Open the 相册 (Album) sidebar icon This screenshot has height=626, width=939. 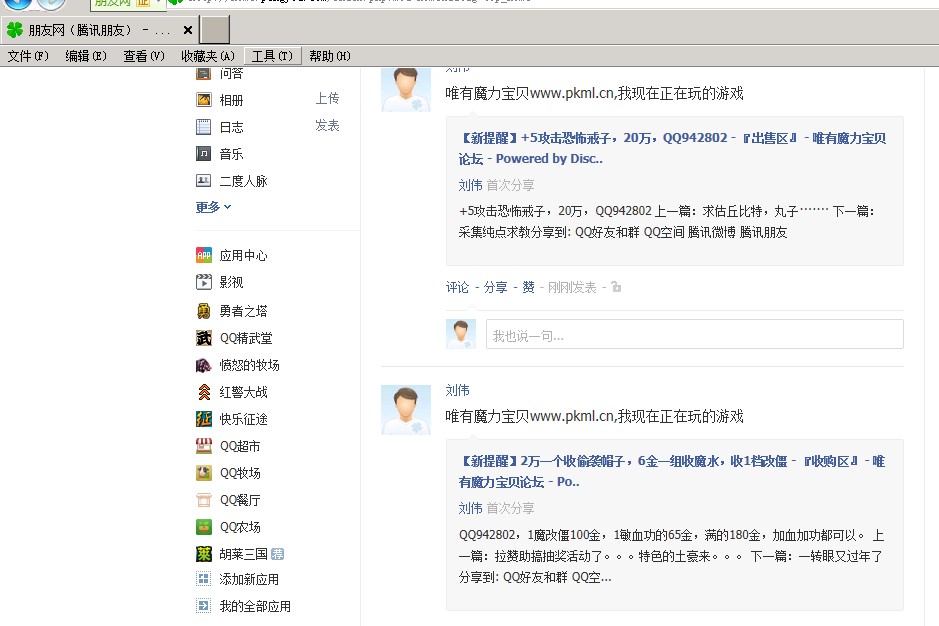pos(204,100)
